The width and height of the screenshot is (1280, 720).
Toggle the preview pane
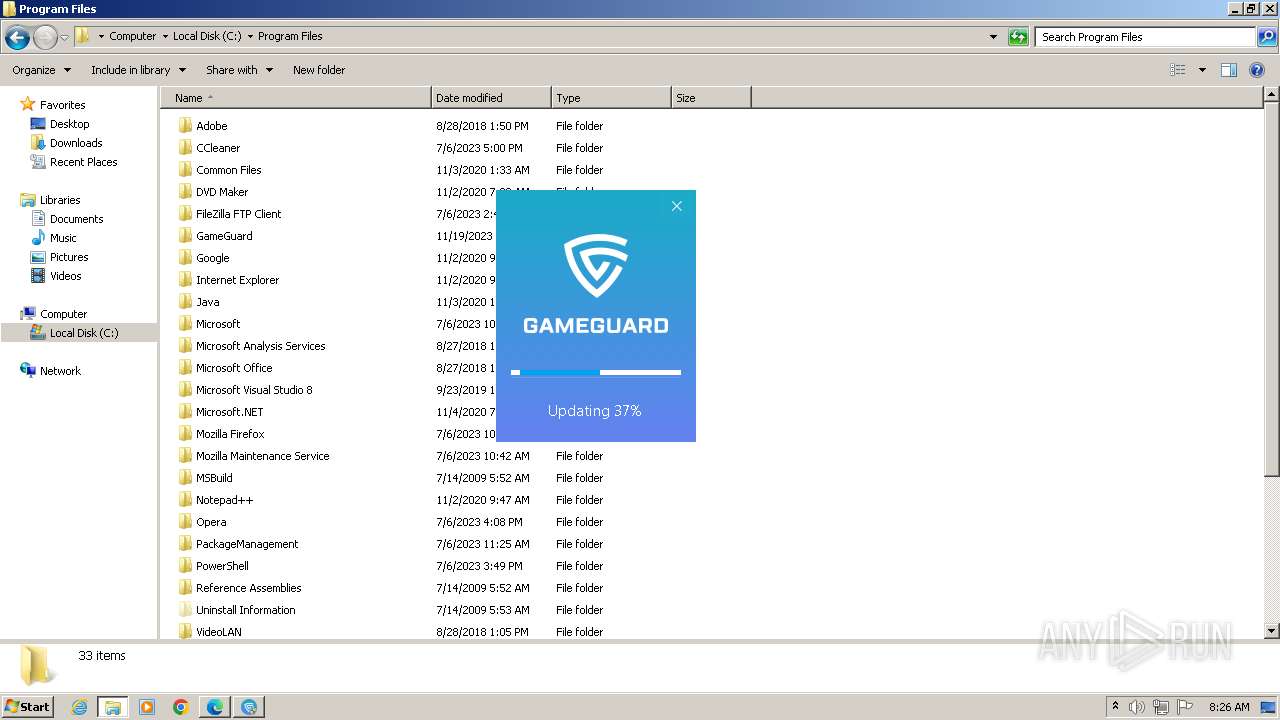click(1229, 70)
